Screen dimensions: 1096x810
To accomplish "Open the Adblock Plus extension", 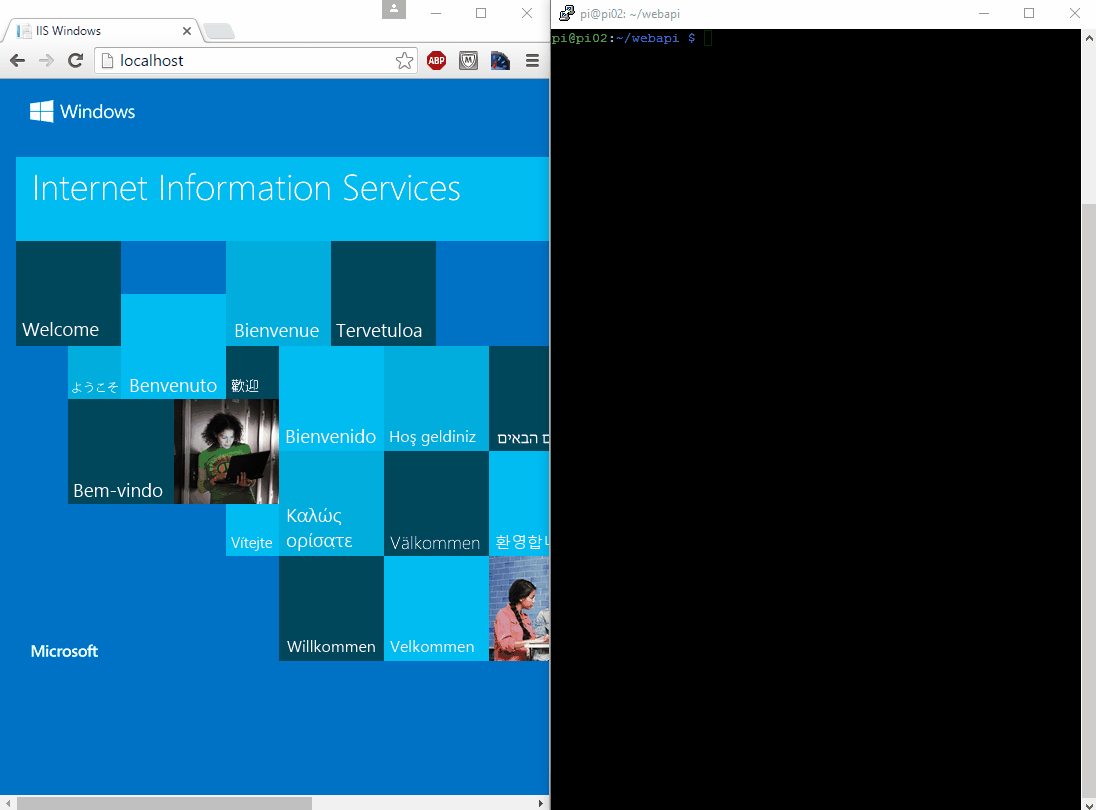I will coord(437,61).
